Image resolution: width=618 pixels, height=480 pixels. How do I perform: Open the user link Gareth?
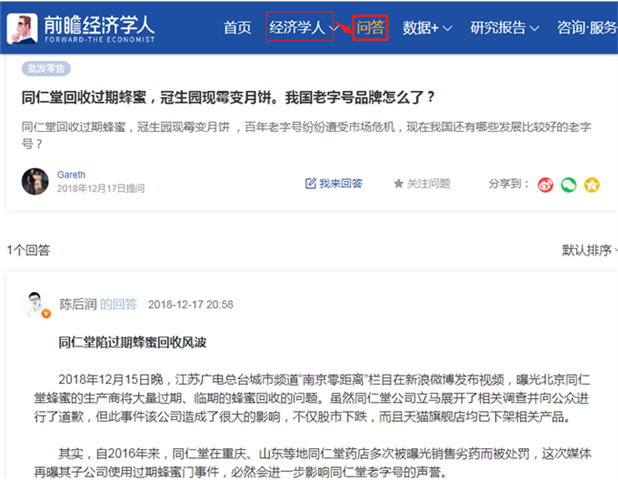[x=71, y=175]
